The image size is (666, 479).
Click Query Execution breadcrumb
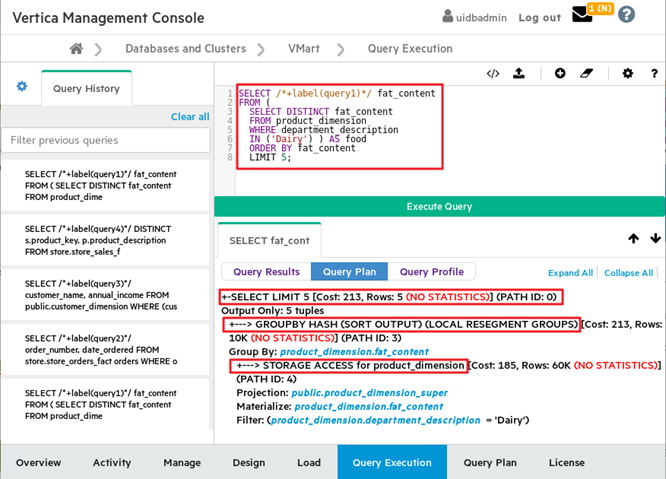[x=410, y=49]
